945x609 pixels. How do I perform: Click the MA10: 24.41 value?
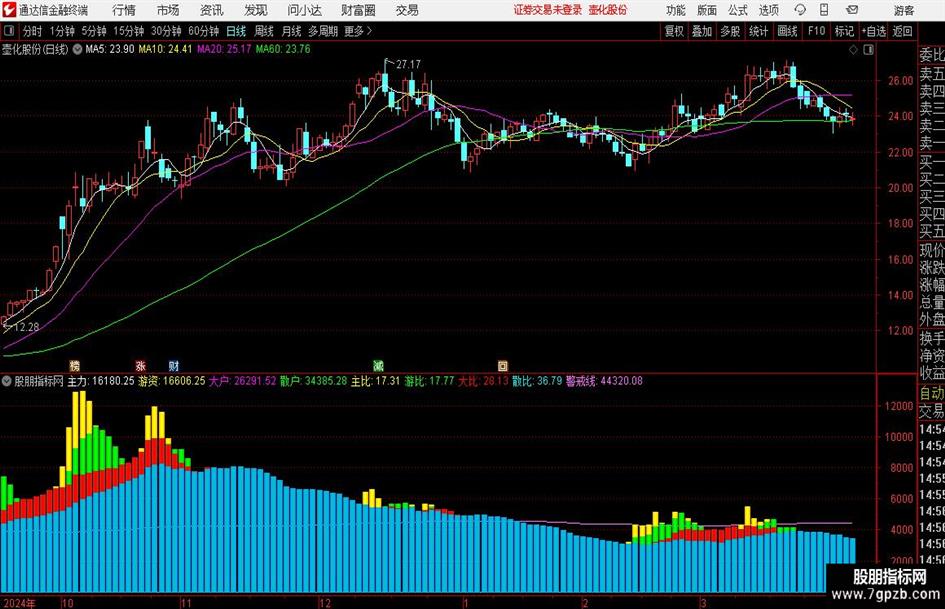166,49
